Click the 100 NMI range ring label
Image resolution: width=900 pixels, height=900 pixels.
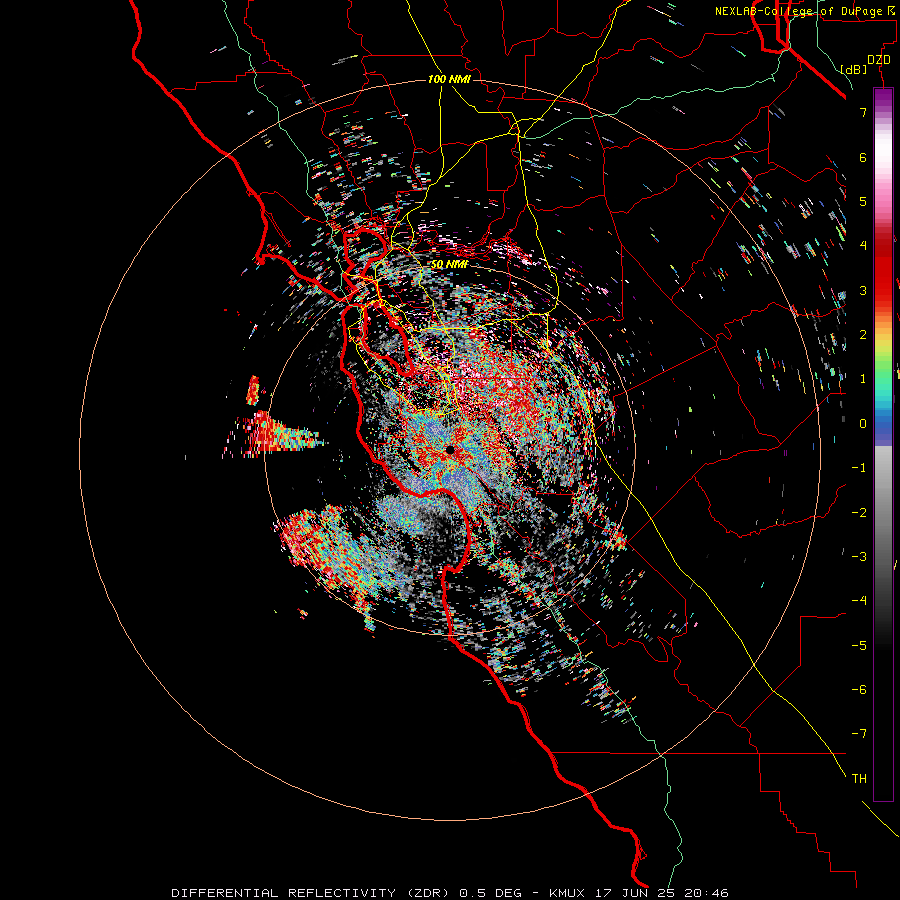point(449,79)
